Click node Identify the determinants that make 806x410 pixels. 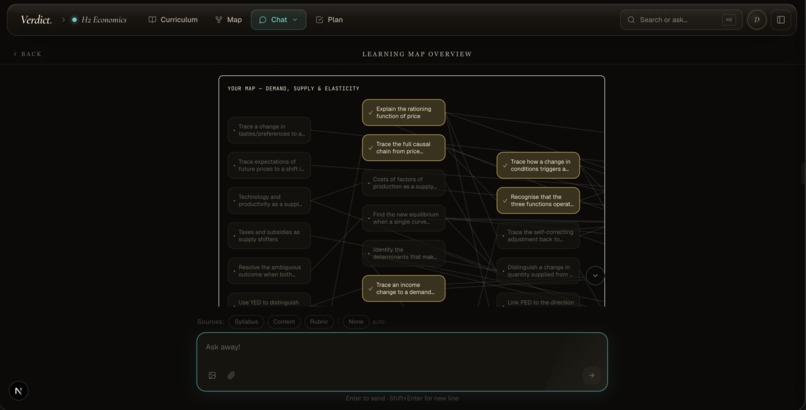[404, 253]
